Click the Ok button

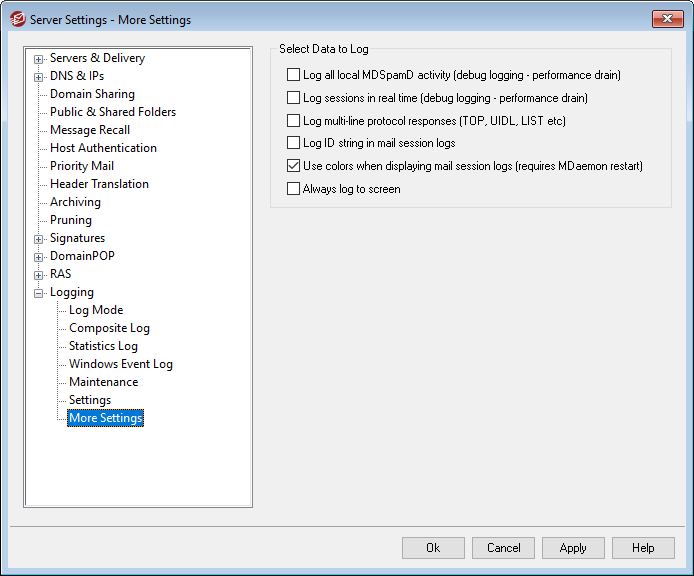coord(433,548)
